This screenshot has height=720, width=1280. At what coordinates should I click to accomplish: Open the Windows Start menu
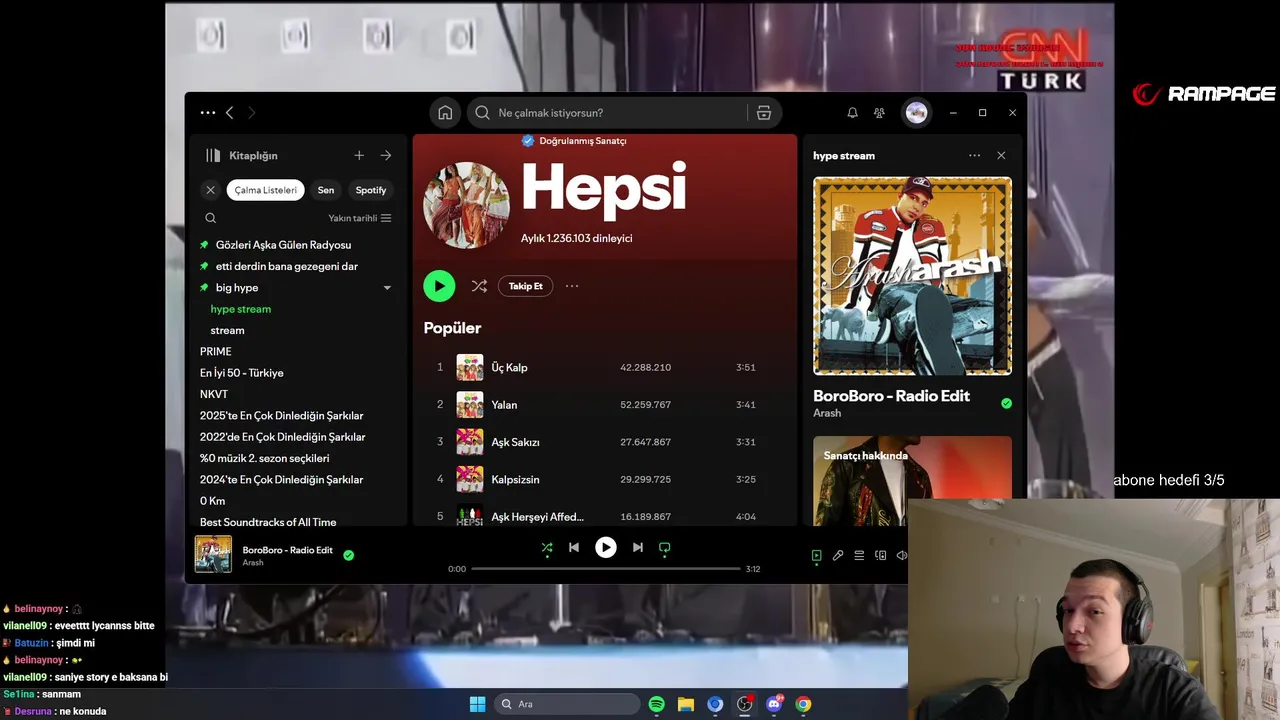click(477, 704)
